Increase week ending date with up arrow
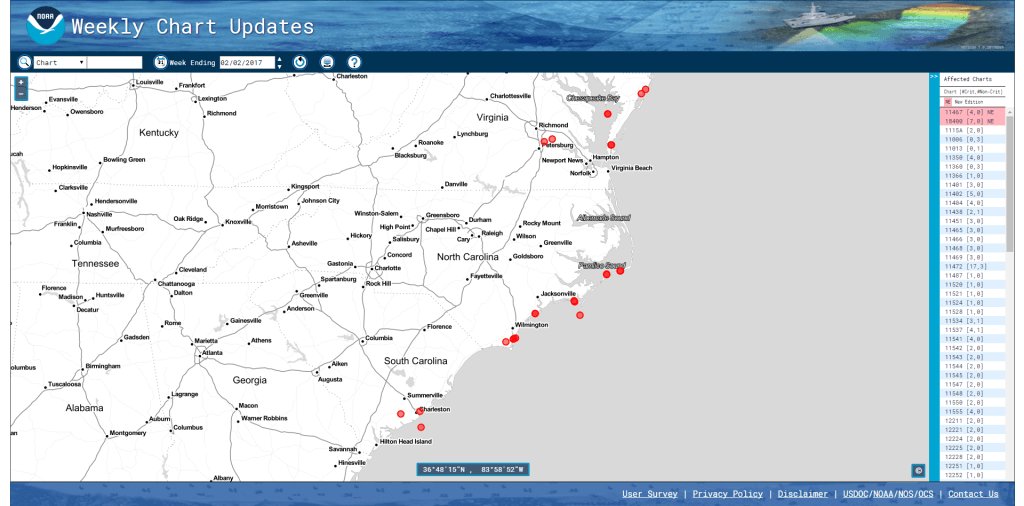Screen dimensions: 1024x506 pos(280,59)
